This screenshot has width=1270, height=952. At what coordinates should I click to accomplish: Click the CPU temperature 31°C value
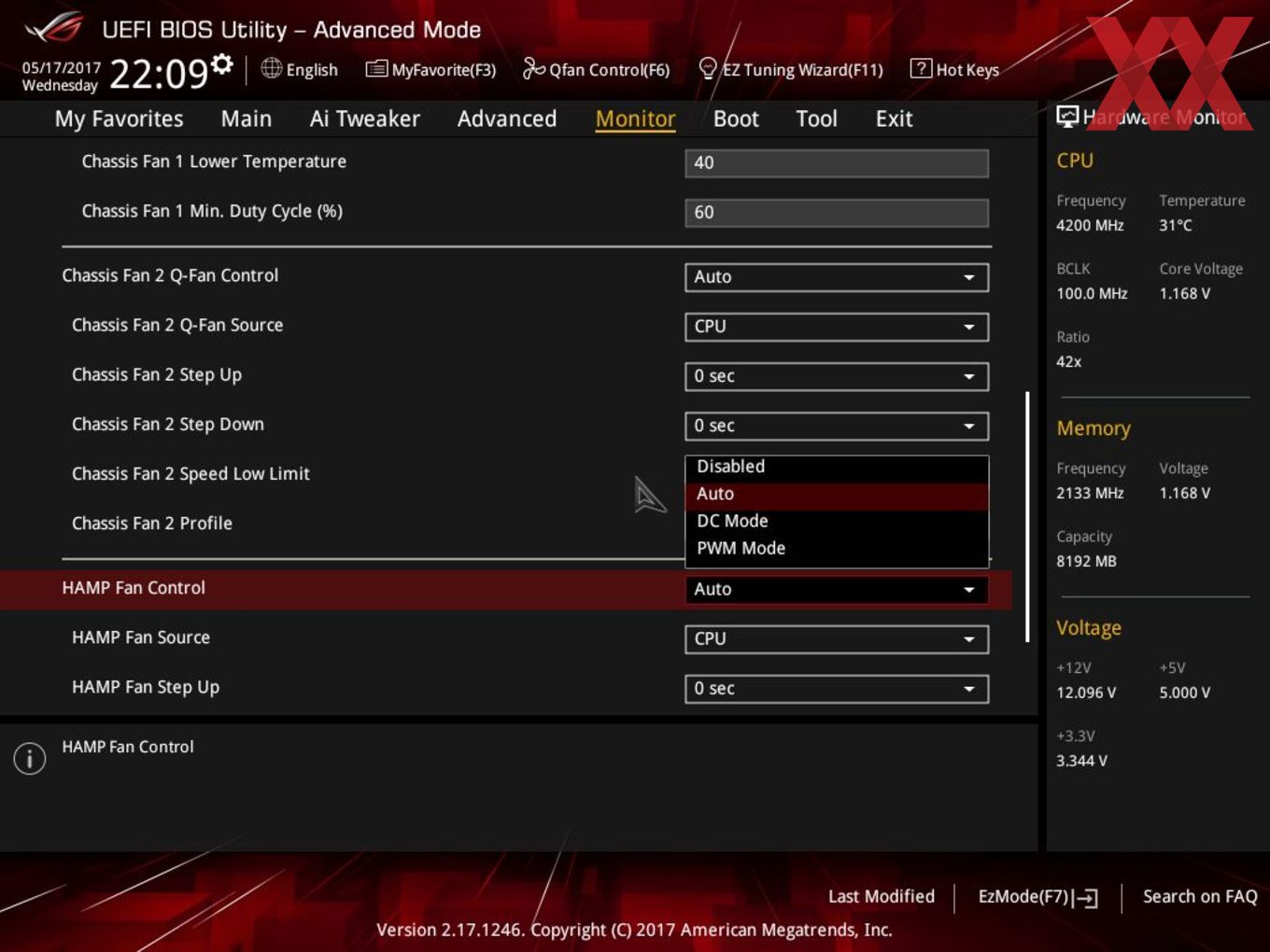coord(1176,225)
